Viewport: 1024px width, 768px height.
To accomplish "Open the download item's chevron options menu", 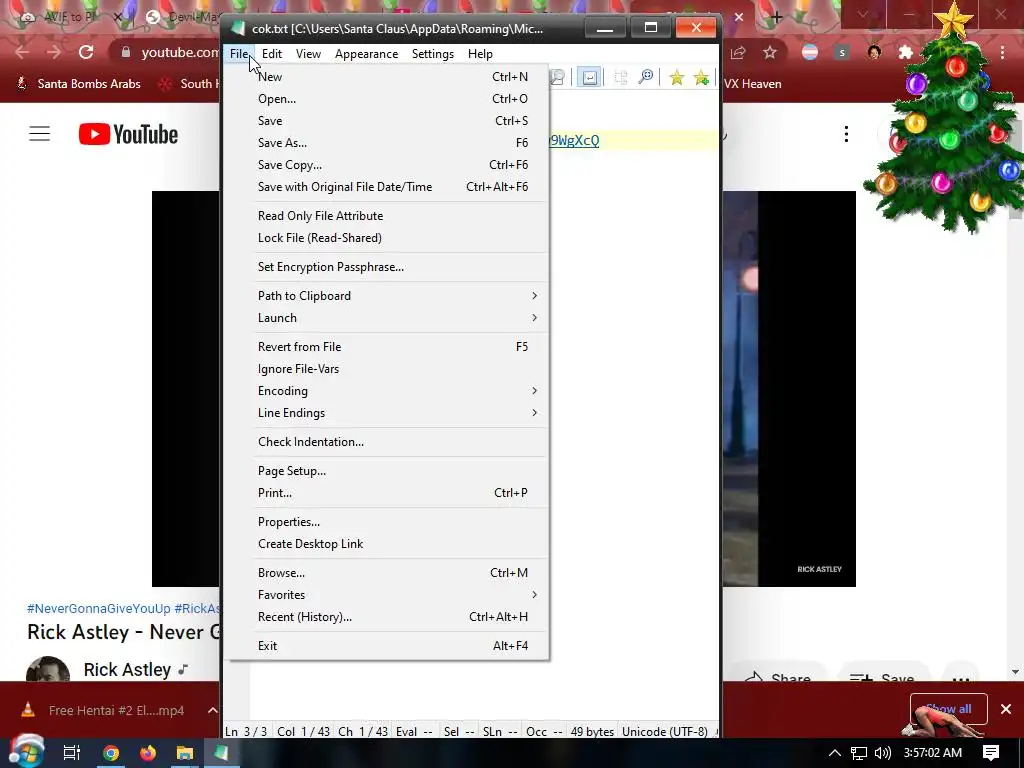I will pos(212,710).
